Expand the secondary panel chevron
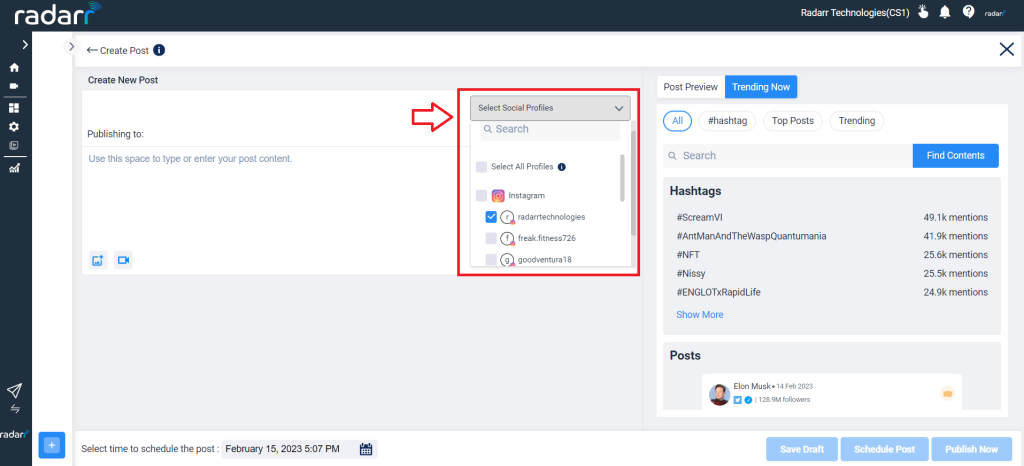Screen dimensions: 1024x466 (x=70, y=46)
